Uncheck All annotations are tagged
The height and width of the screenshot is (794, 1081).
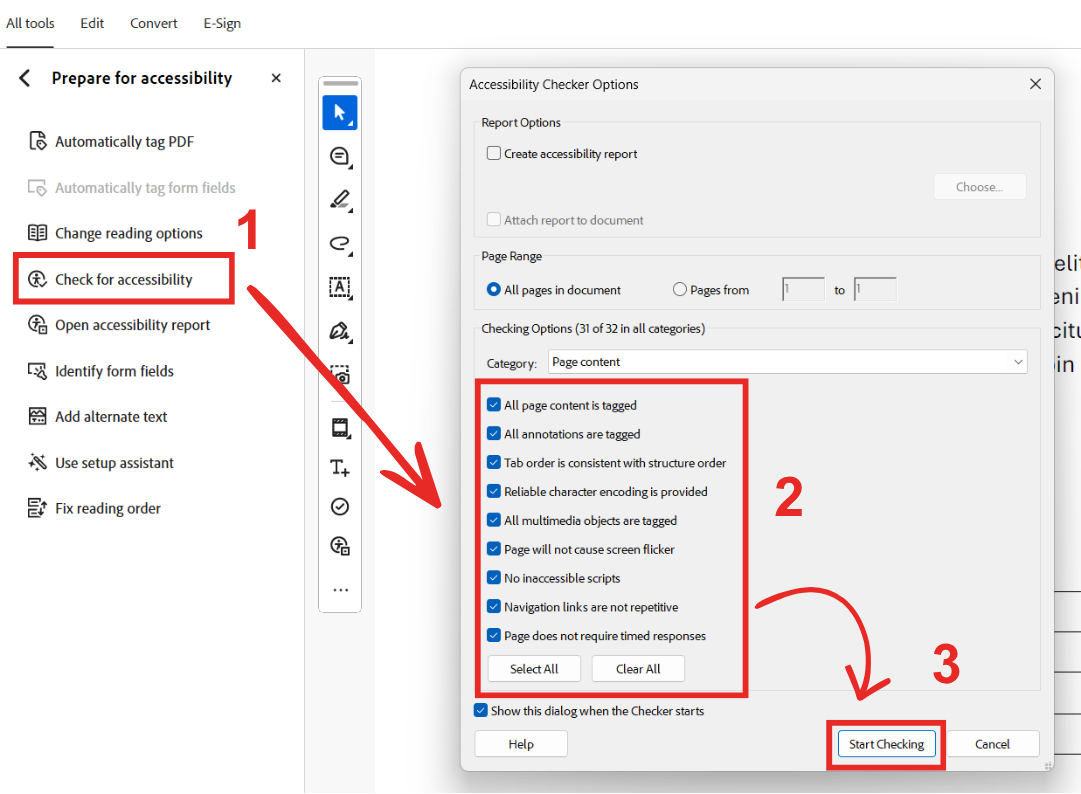(x=494, y=434)
